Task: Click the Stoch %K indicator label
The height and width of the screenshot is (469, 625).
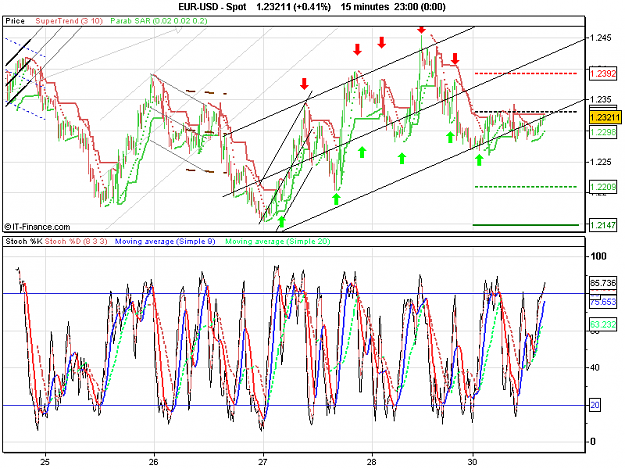Action: (x=24, y=241)
